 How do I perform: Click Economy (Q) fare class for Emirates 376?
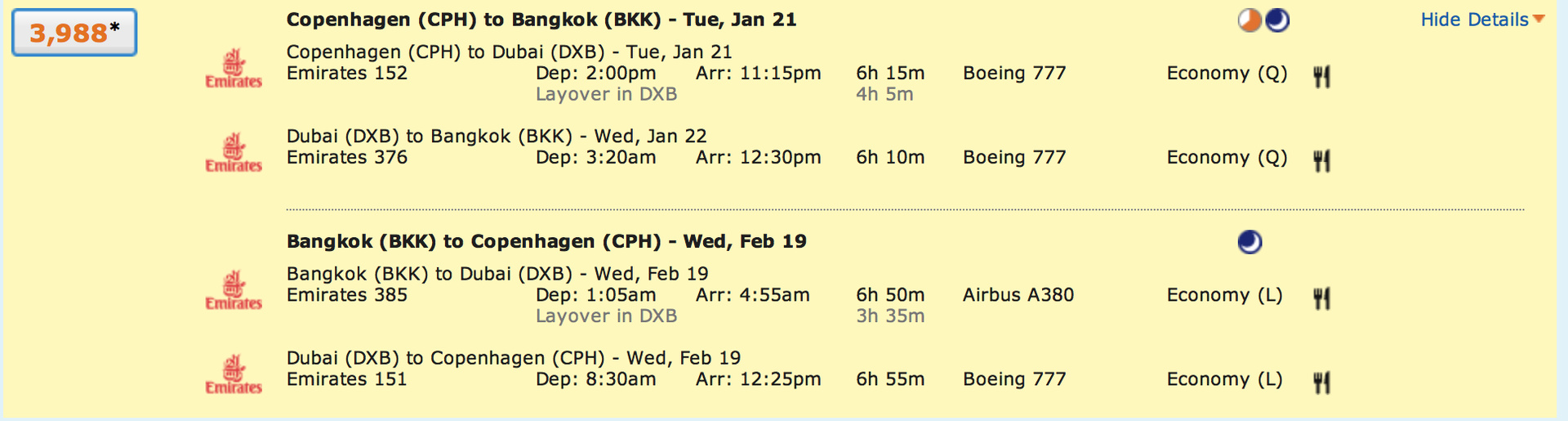pos(1227,158)
